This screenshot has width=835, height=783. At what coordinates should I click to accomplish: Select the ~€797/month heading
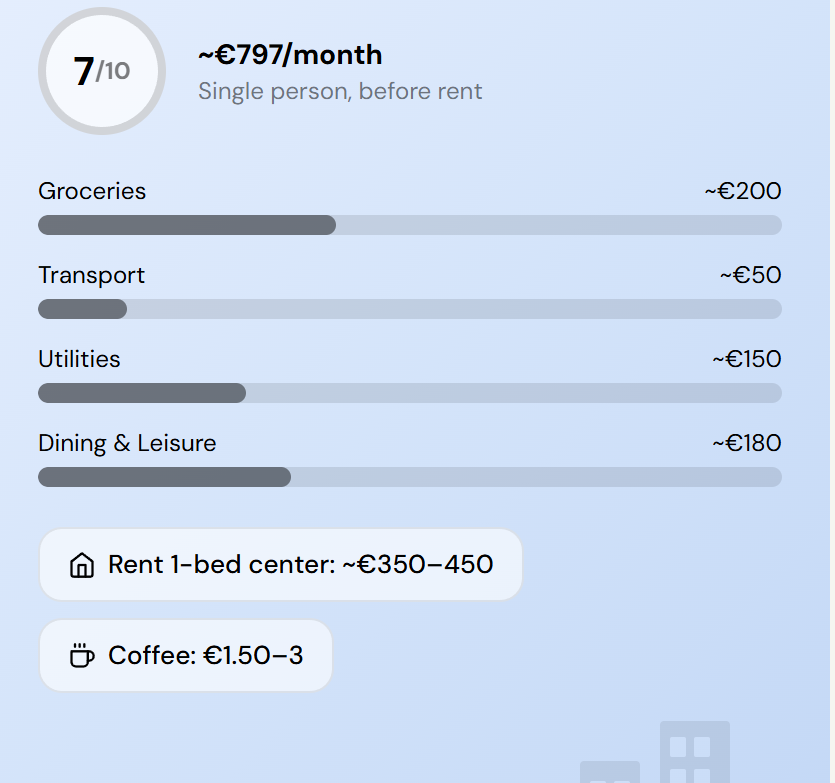coord(290,55)
